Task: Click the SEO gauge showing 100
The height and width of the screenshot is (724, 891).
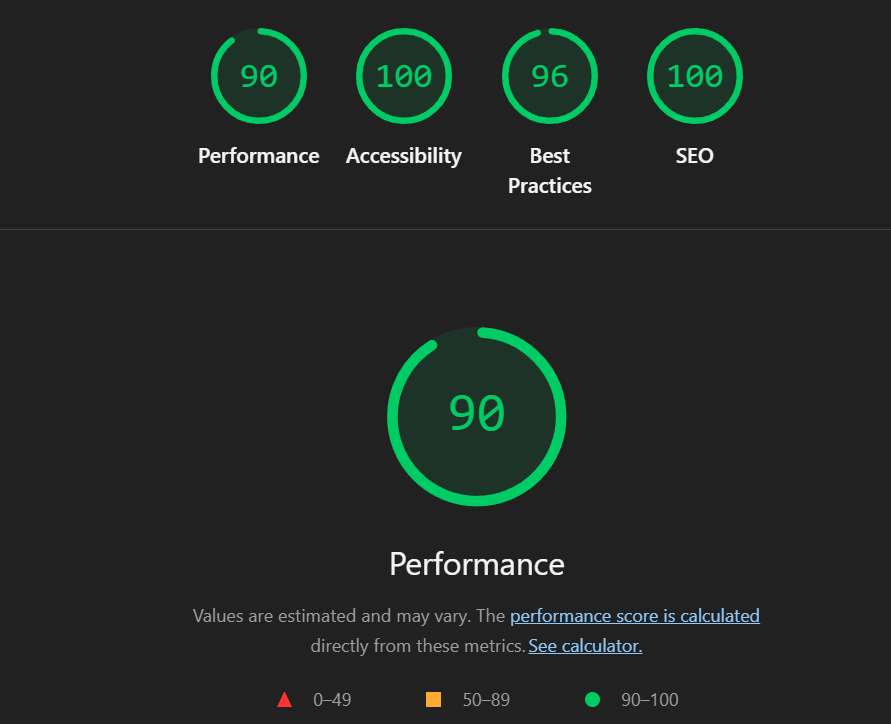Action: coord(695,76)
